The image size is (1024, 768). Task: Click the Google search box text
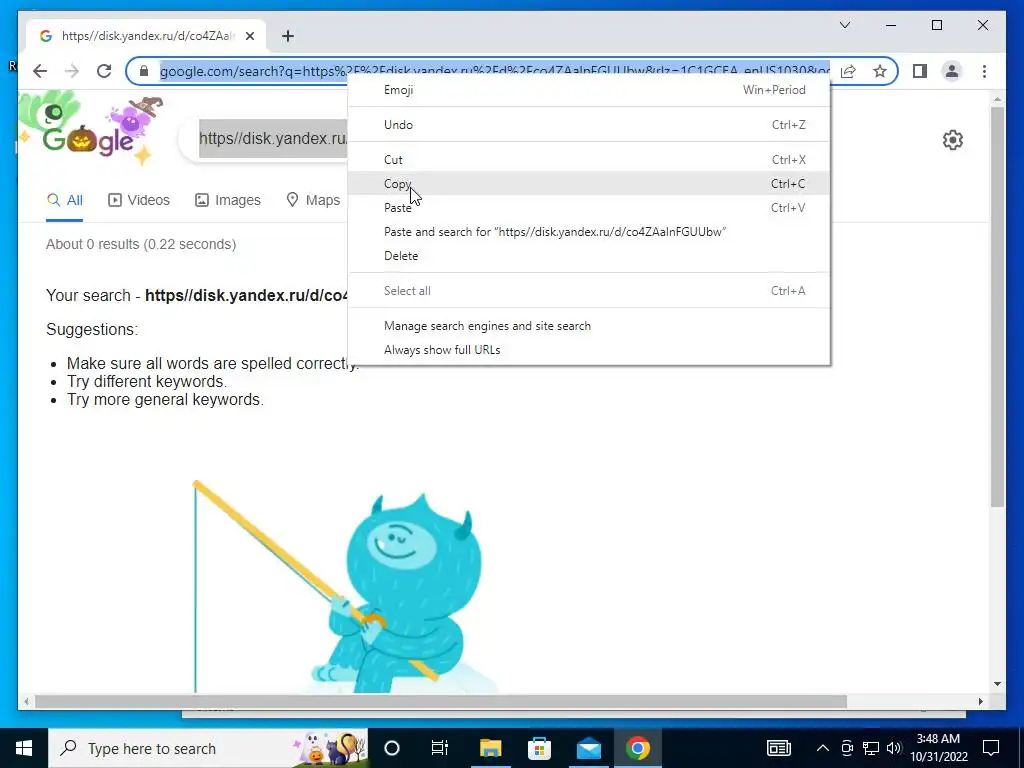[x=272, y=138]
